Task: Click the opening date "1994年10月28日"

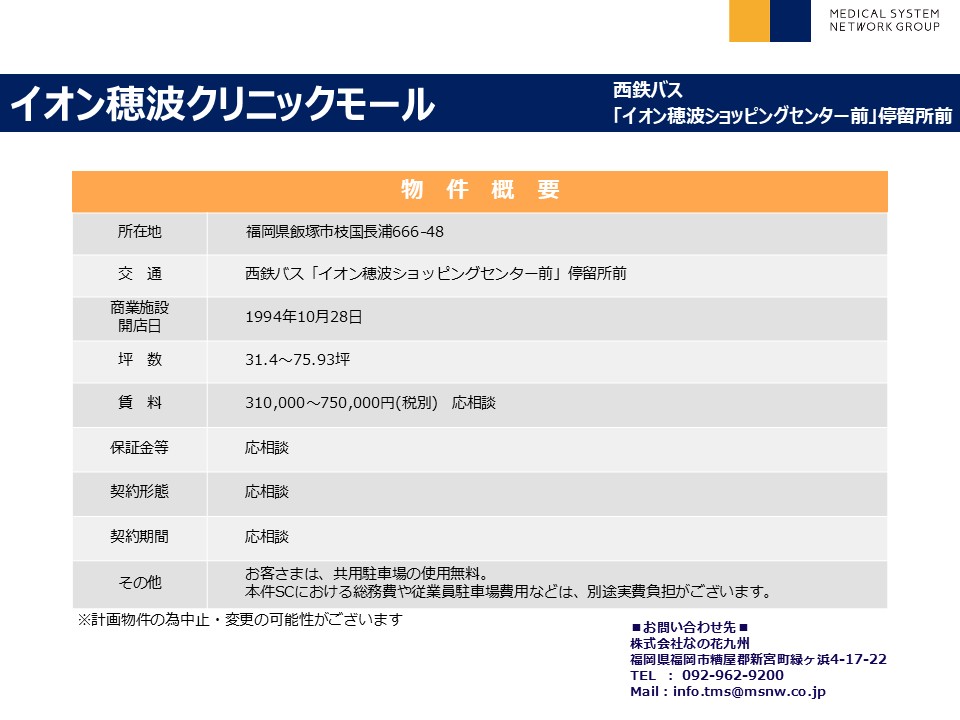Action: click(304, 317)
